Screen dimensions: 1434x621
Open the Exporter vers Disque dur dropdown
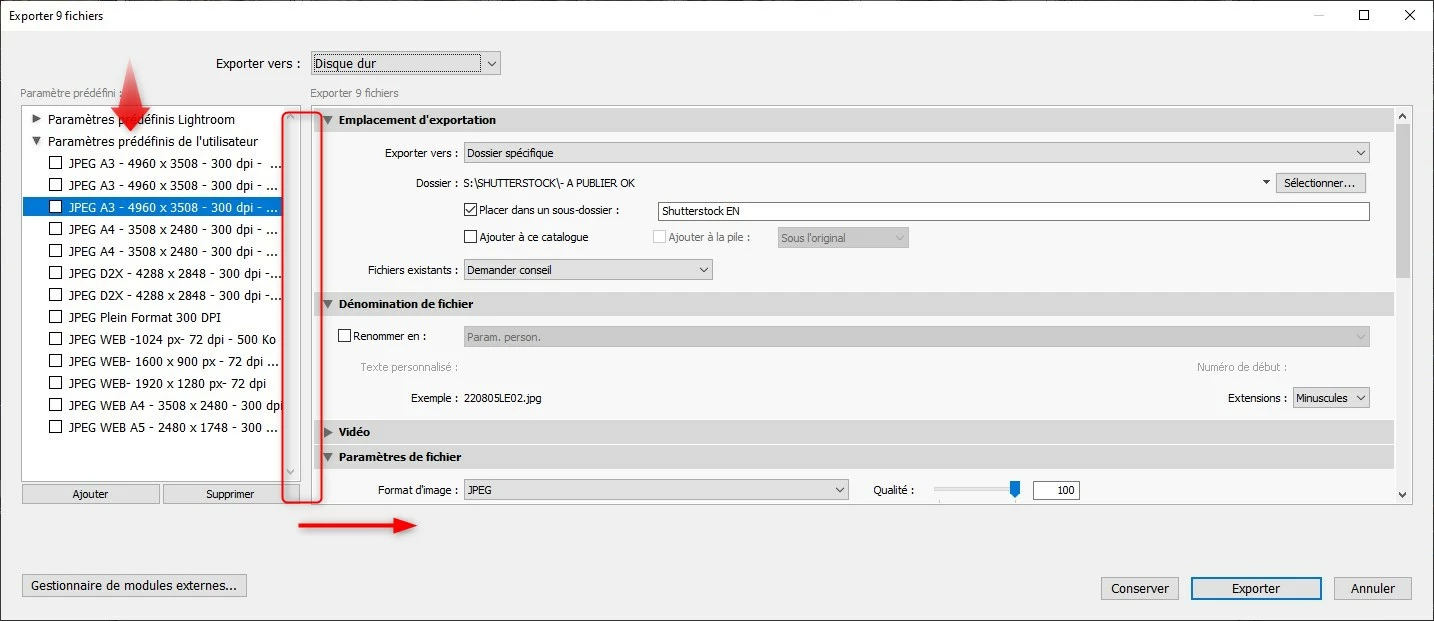[x=406, y=64]
